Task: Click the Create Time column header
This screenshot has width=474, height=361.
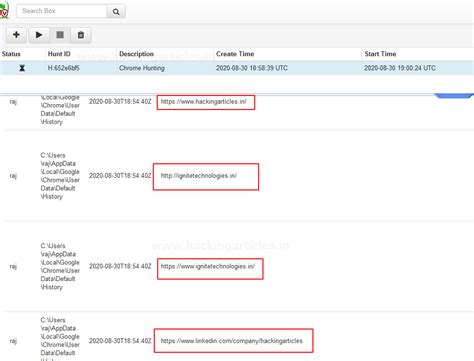Action: point(235,54)
